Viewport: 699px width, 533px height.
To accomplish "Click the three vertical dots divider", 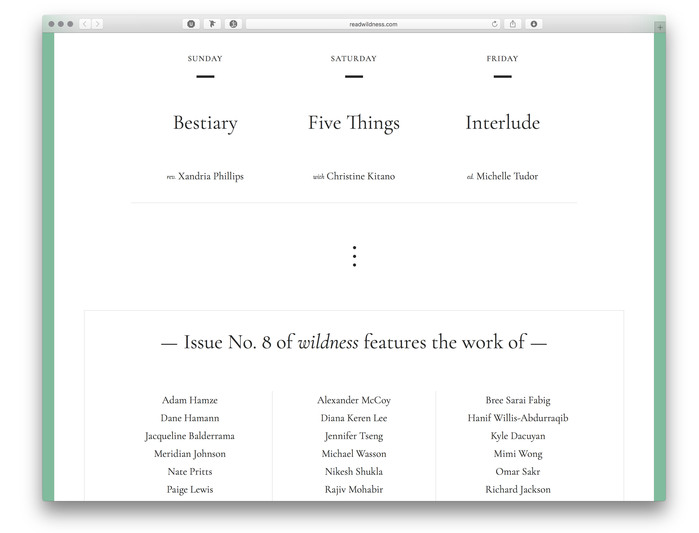I will pos(354,256).
